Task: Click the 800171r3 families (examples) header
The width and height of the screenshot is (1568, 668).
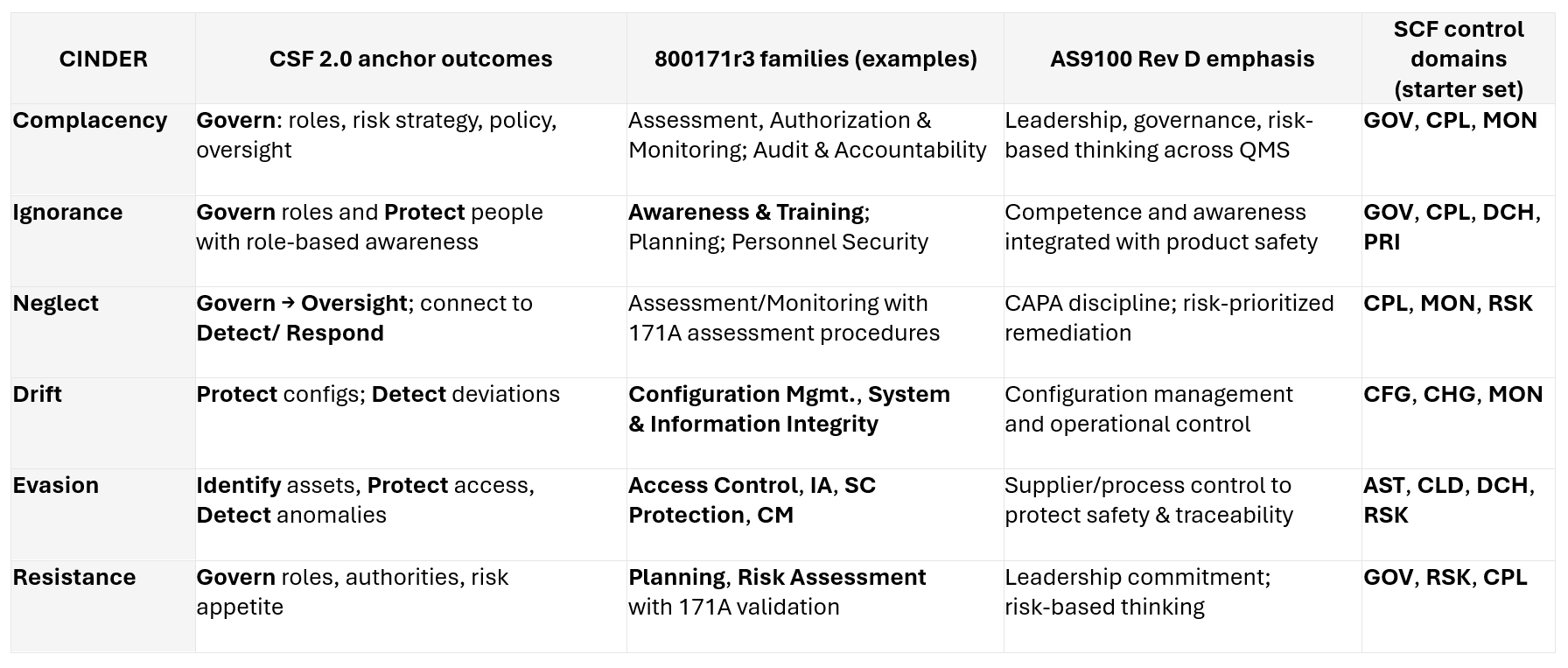Action: pyautogui.click(x=815, y=59)
